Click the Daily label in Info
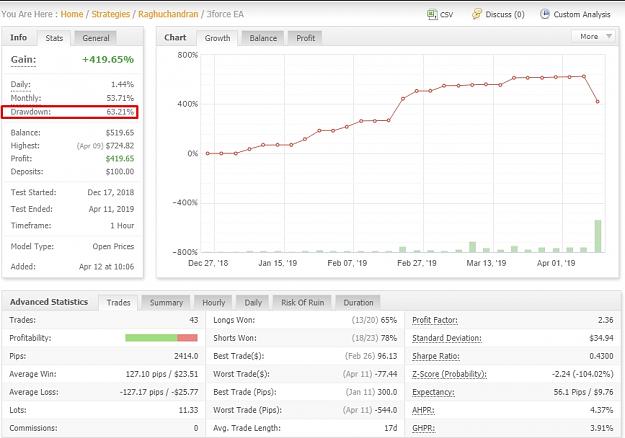The image size is (625, 438). click(20, 84)
